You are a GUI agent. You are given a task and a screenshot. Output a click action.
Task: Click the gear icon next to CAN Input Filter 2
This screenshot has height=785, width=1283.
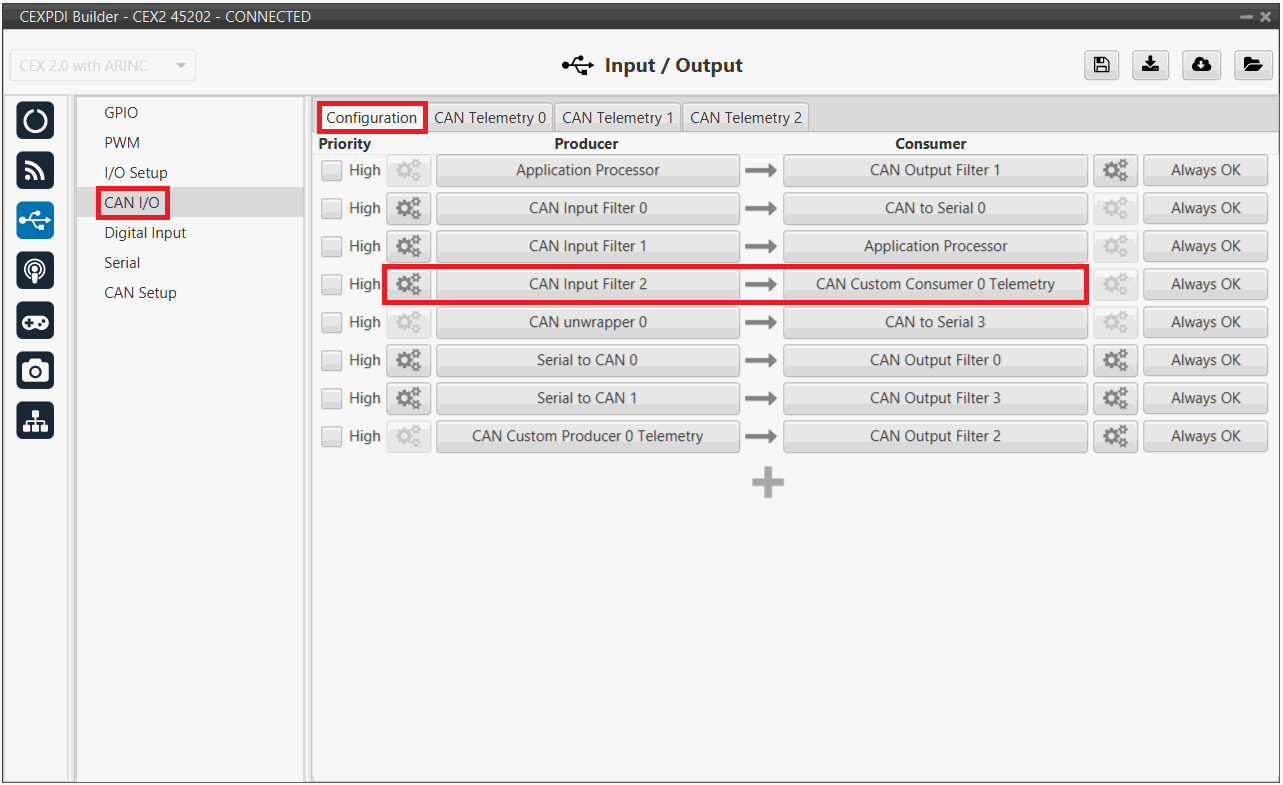pos(408,284)
